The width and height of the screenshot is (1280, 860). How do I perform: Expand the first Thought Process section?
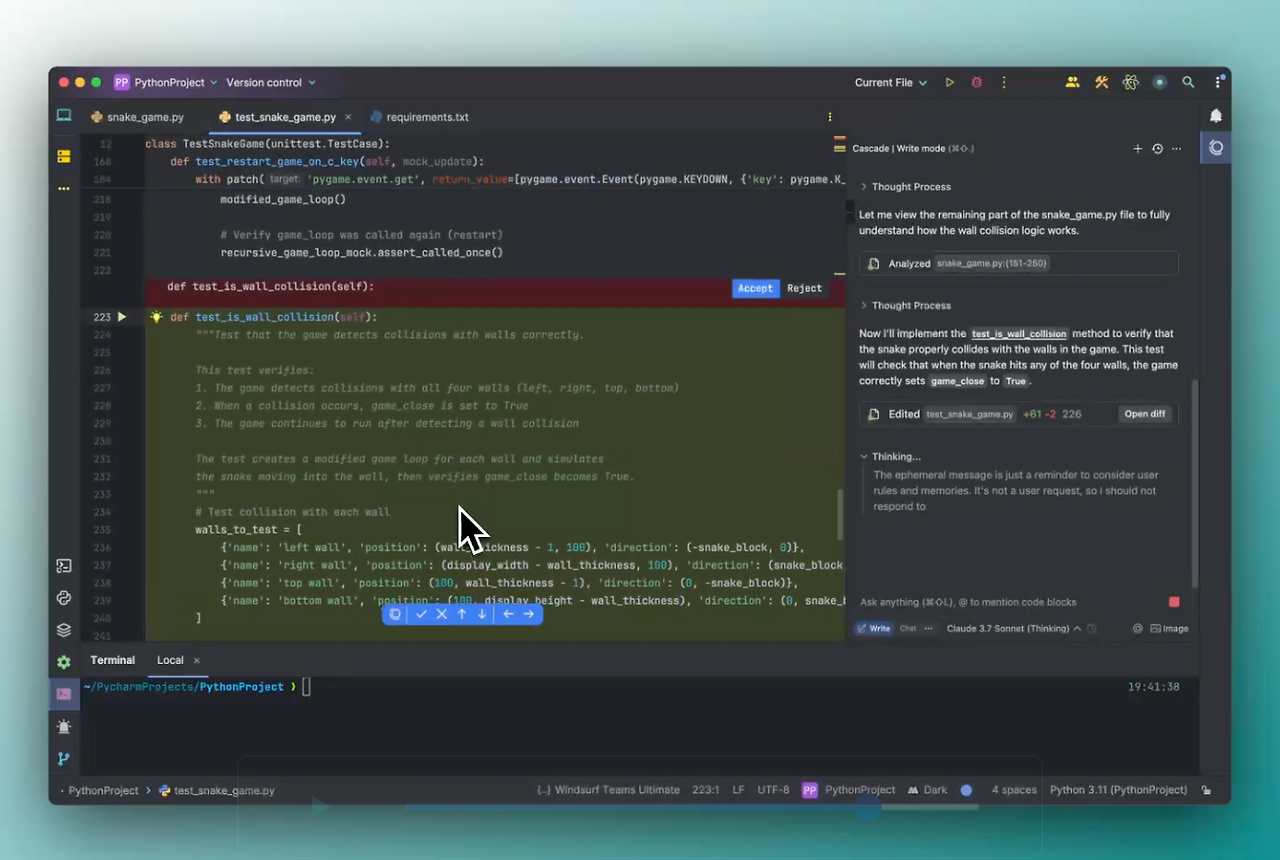coord(905,187)
